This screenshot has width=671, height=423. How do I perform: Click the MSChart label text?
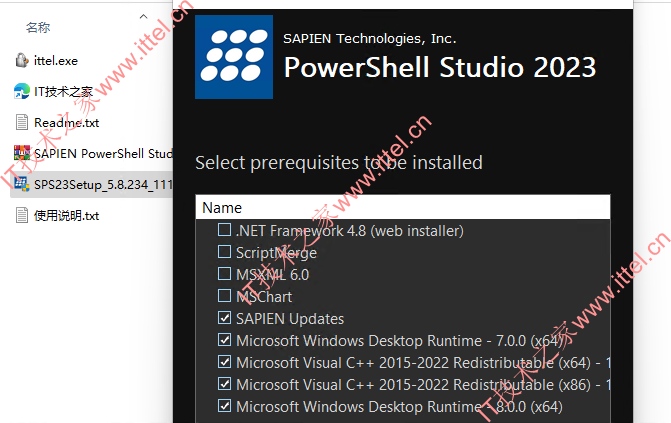coord(264,297)
